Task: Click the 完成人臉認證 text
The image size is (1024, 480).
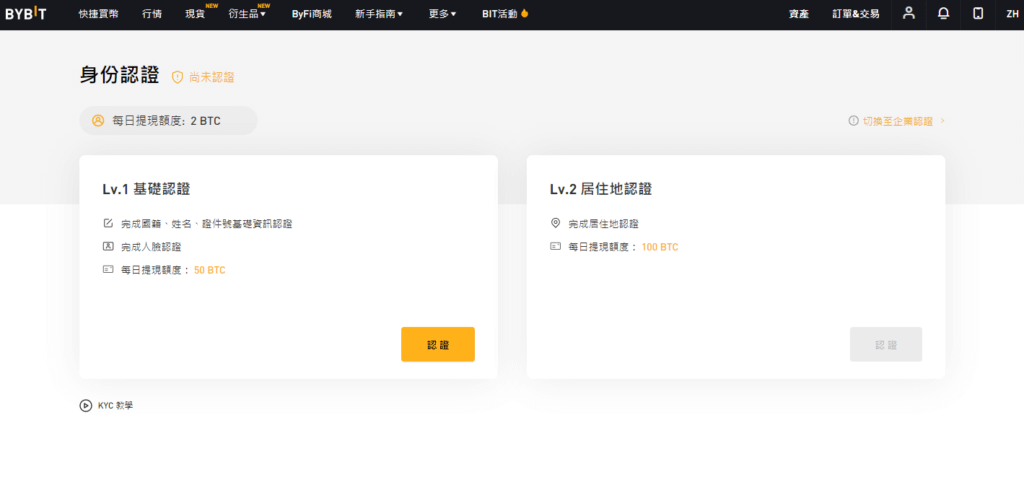Action: tap(151, 247)
